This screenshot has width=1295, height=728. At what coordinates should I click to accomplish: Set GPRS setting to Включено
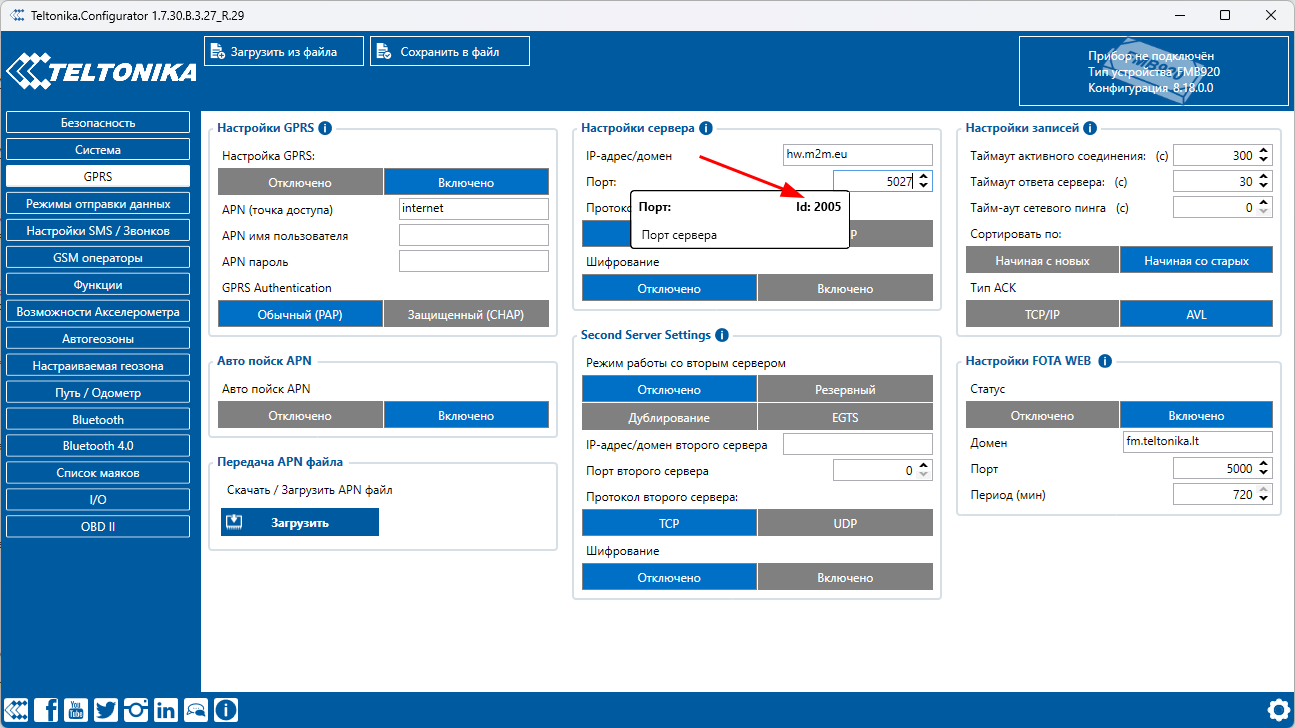466,182
